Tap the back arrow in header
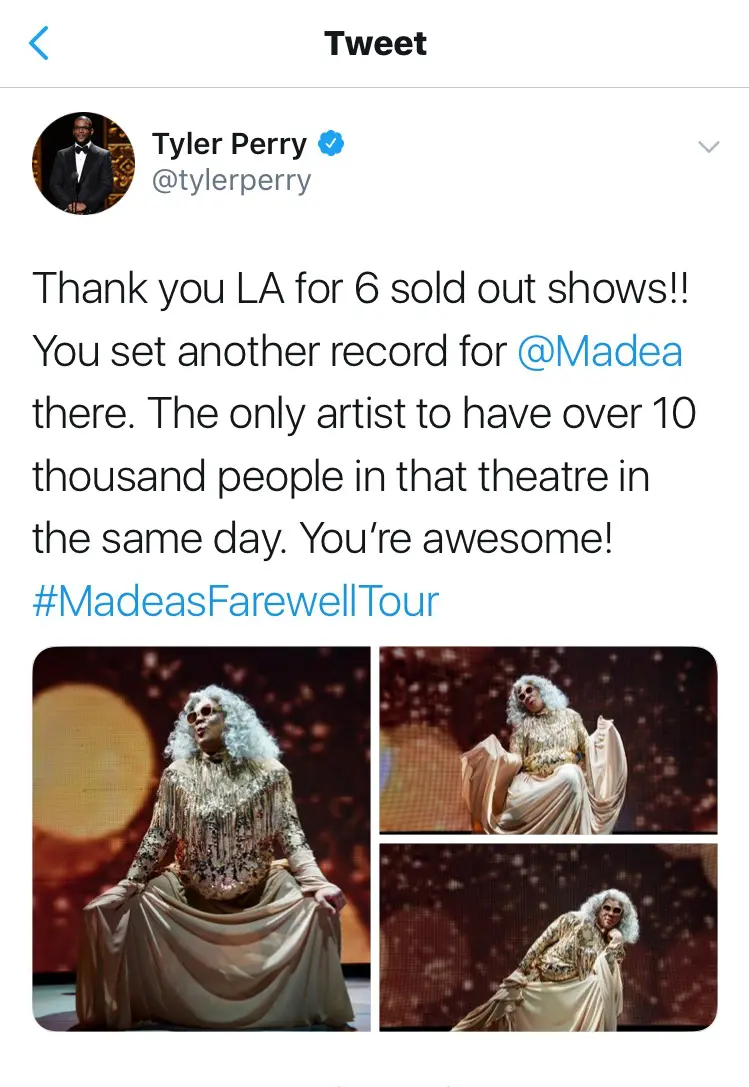This screenshot has width=749, height=1087. pyautogui.click(x=39, y=44)
